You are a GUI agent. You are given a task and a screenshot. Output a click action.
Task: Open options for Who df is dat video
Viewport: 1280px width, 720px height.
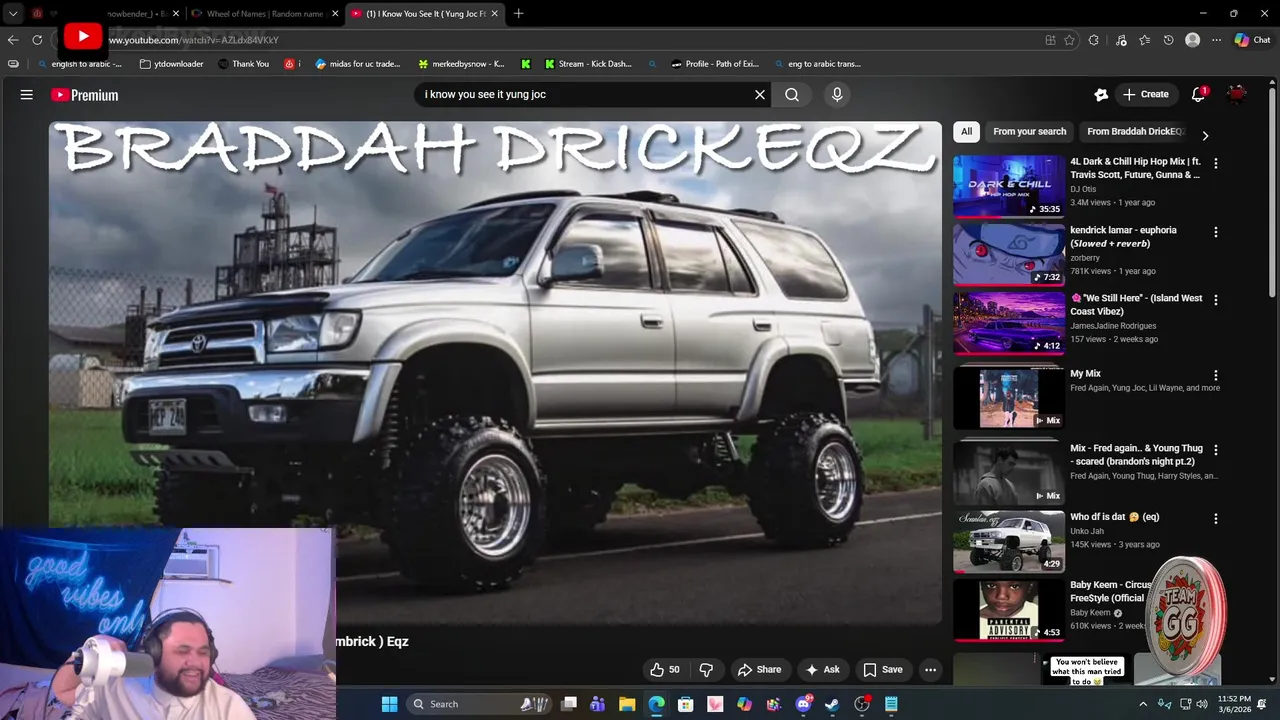coord(1216,519)
